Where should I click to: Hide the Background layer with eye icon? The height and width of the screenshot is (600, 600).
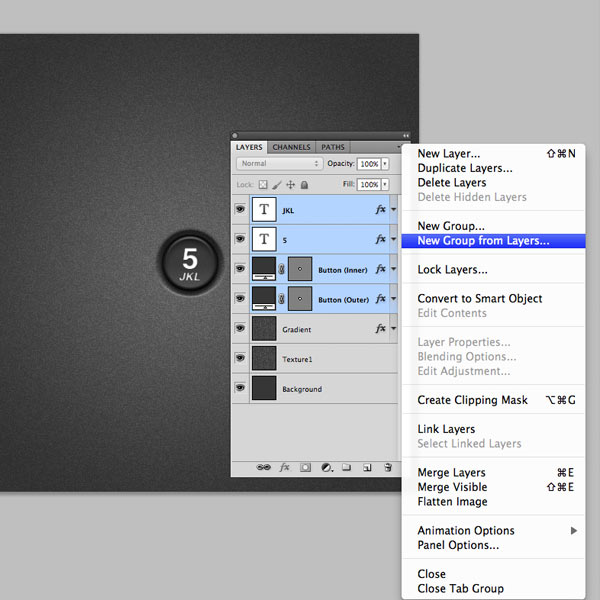tap(240, 388)
